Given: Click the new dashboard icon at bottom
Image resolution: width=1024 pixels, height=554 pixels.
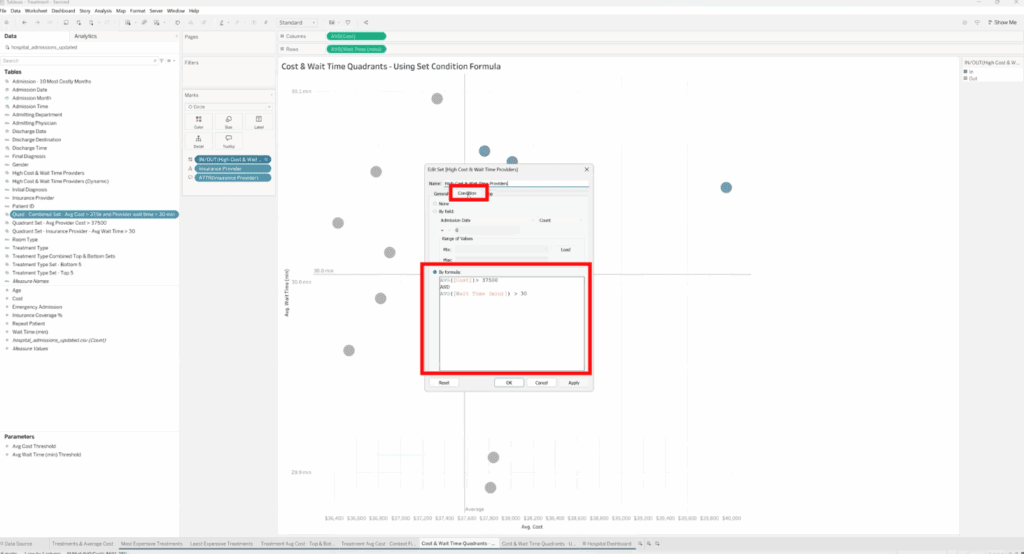Looking at the screenshot, I should pyautogui.click(x=648, y=544).
